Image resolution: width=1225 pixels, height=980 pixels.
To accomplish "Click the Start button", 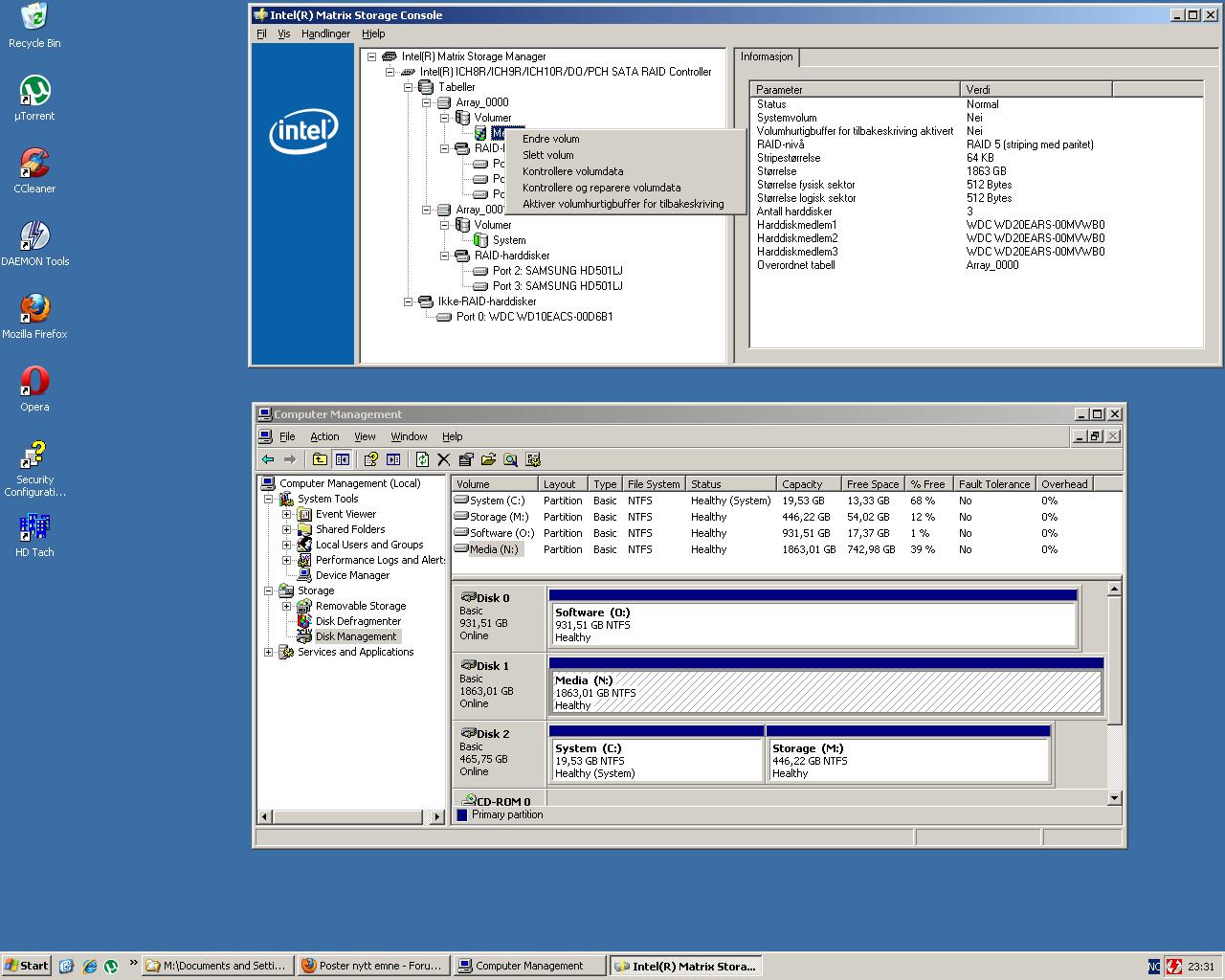I will tap(27, 966).
